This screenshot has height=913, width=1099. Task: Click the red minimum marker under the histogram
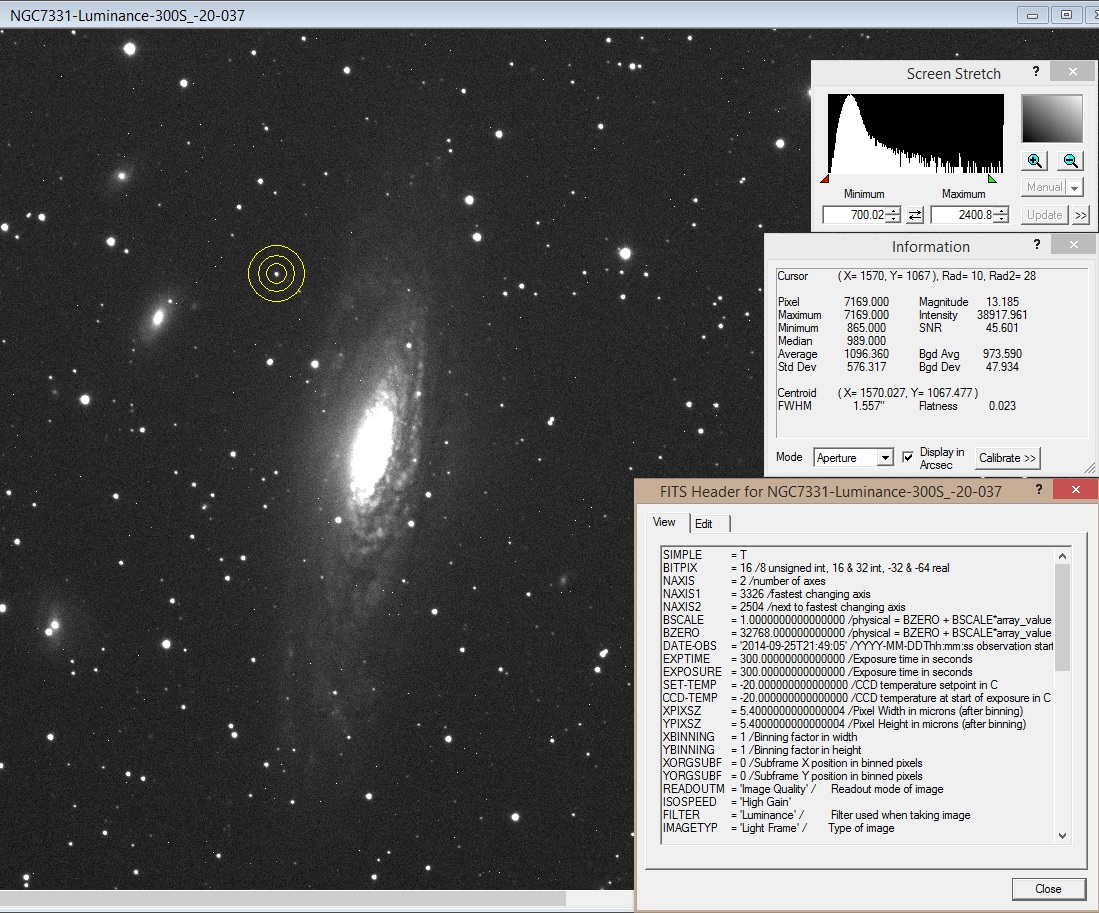click(x=825, y=177)
